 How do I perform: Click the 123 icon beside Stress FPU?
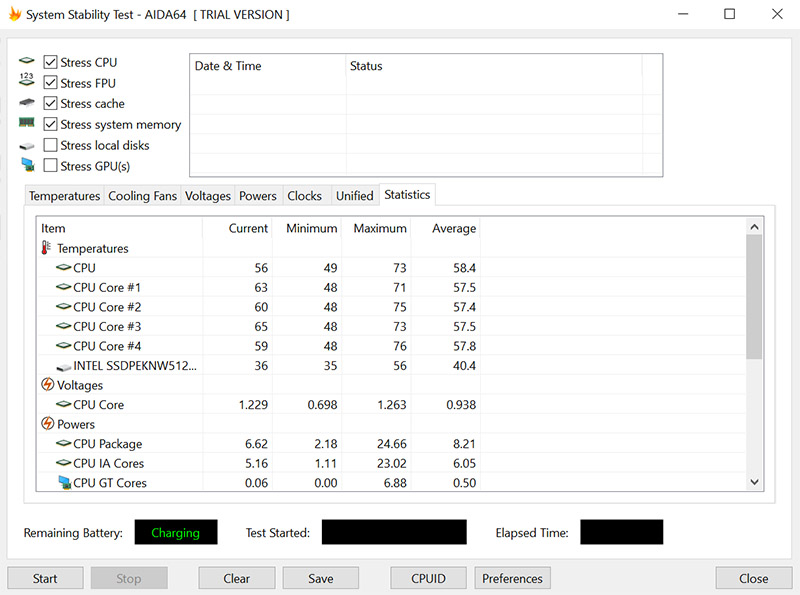pos(27,79)
